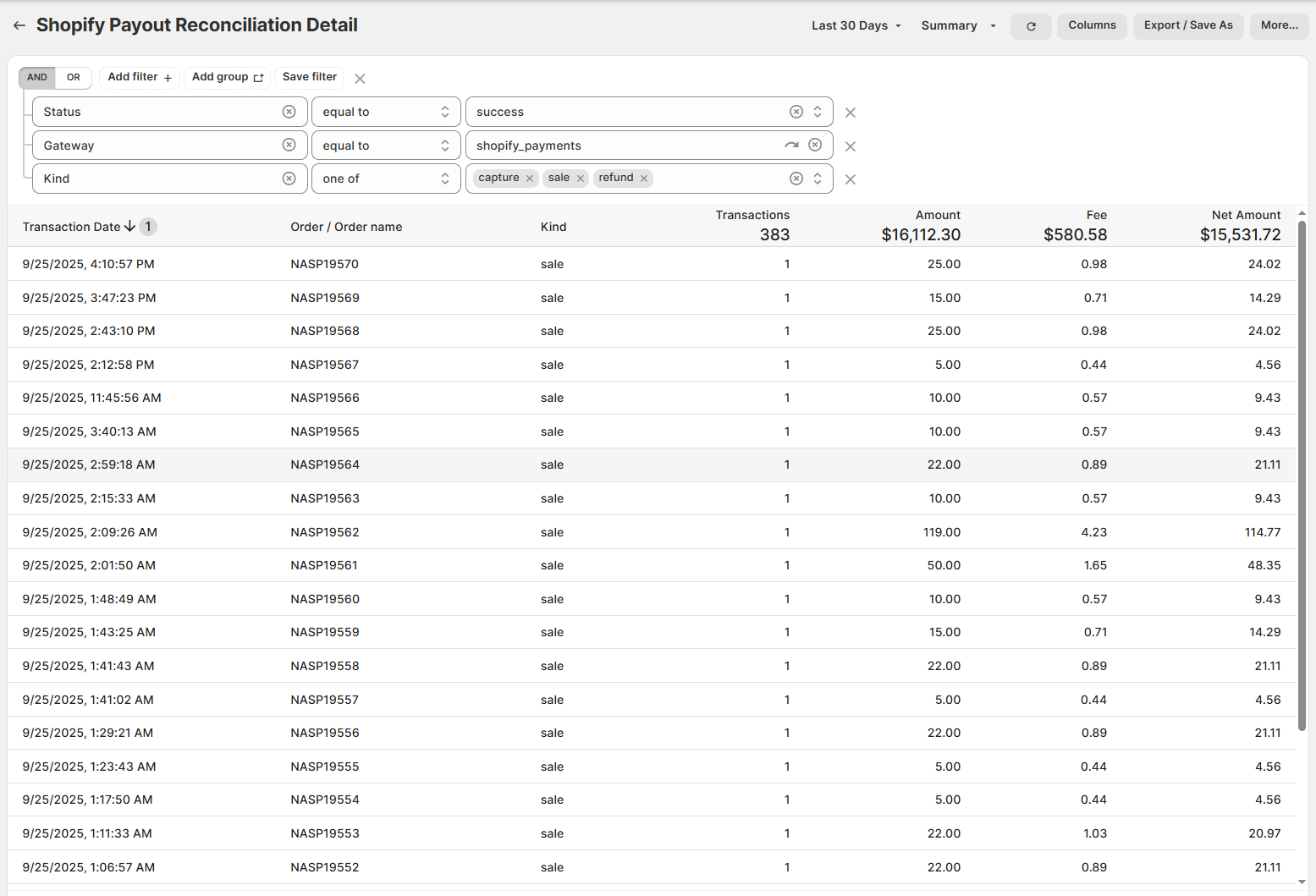1316x896 pixels.
Task: Click the Add filter button
Action: coord(140,78)
